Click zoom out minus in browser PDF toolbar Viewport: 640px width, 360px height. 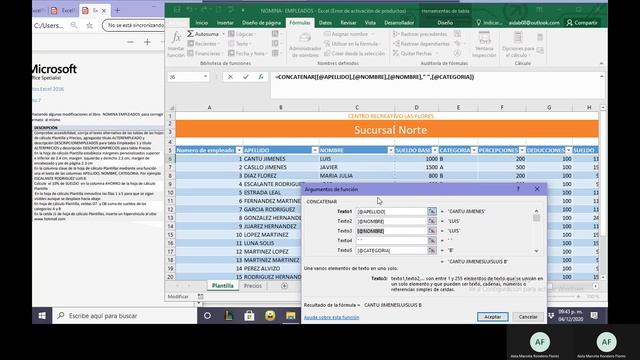click(130, 42)
